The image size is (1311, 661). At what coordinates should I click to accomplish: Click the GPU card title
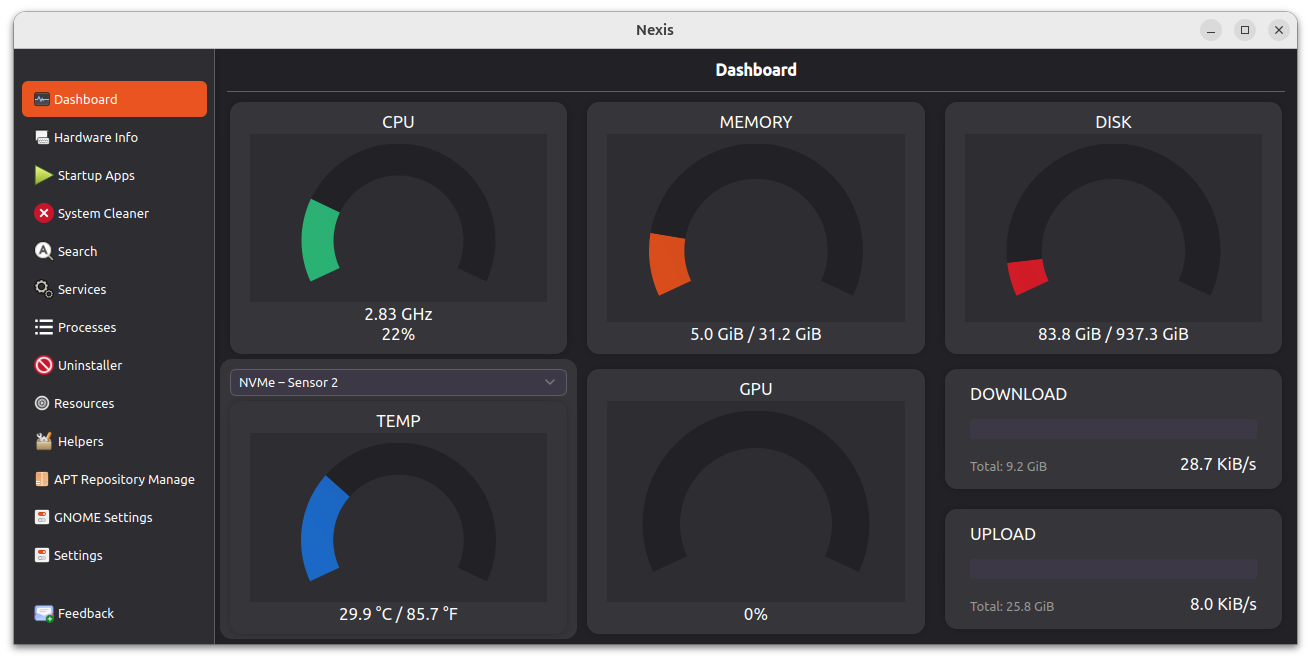click(x=756, y=389)
